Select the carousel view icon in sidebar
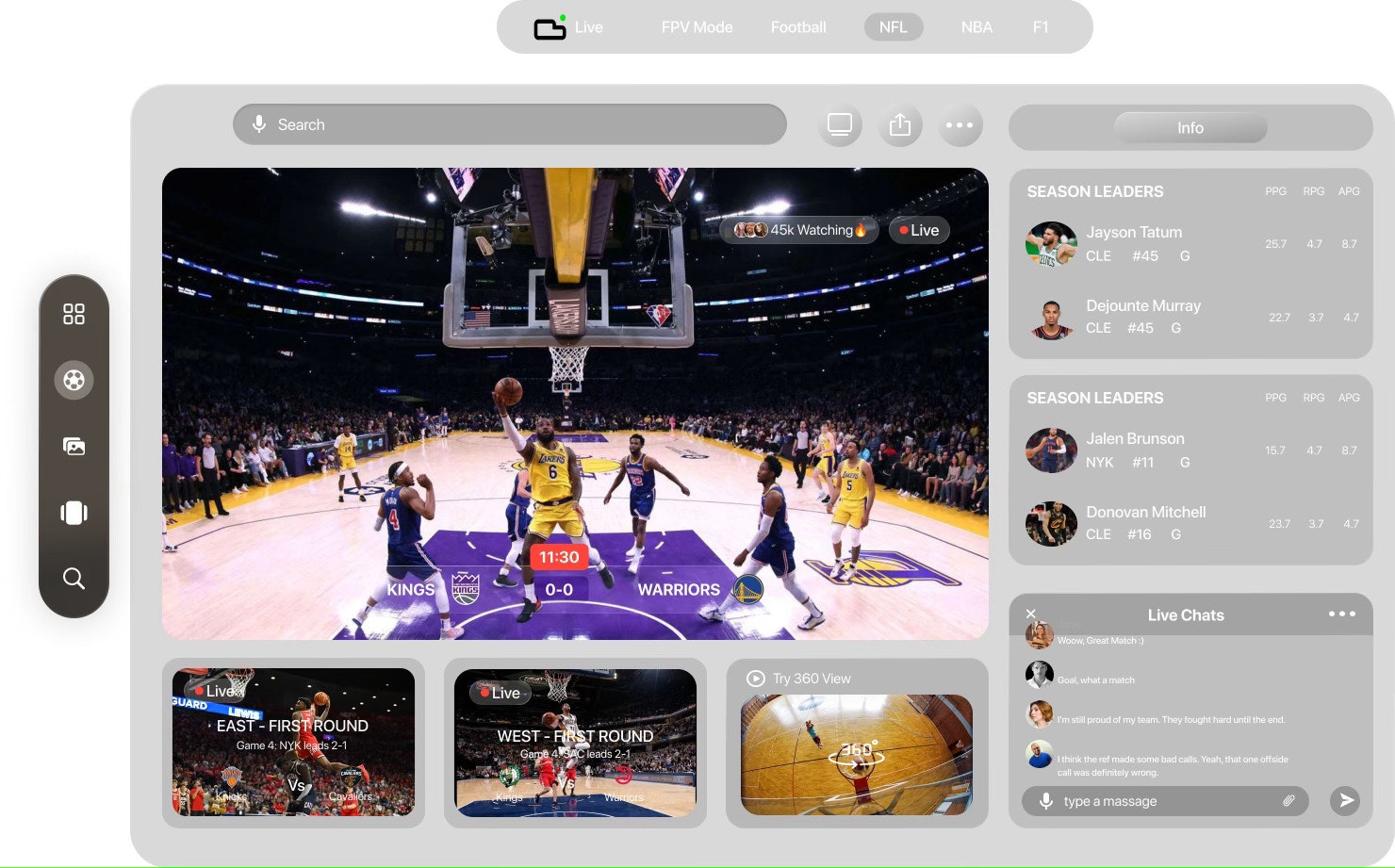 [74, 513]
